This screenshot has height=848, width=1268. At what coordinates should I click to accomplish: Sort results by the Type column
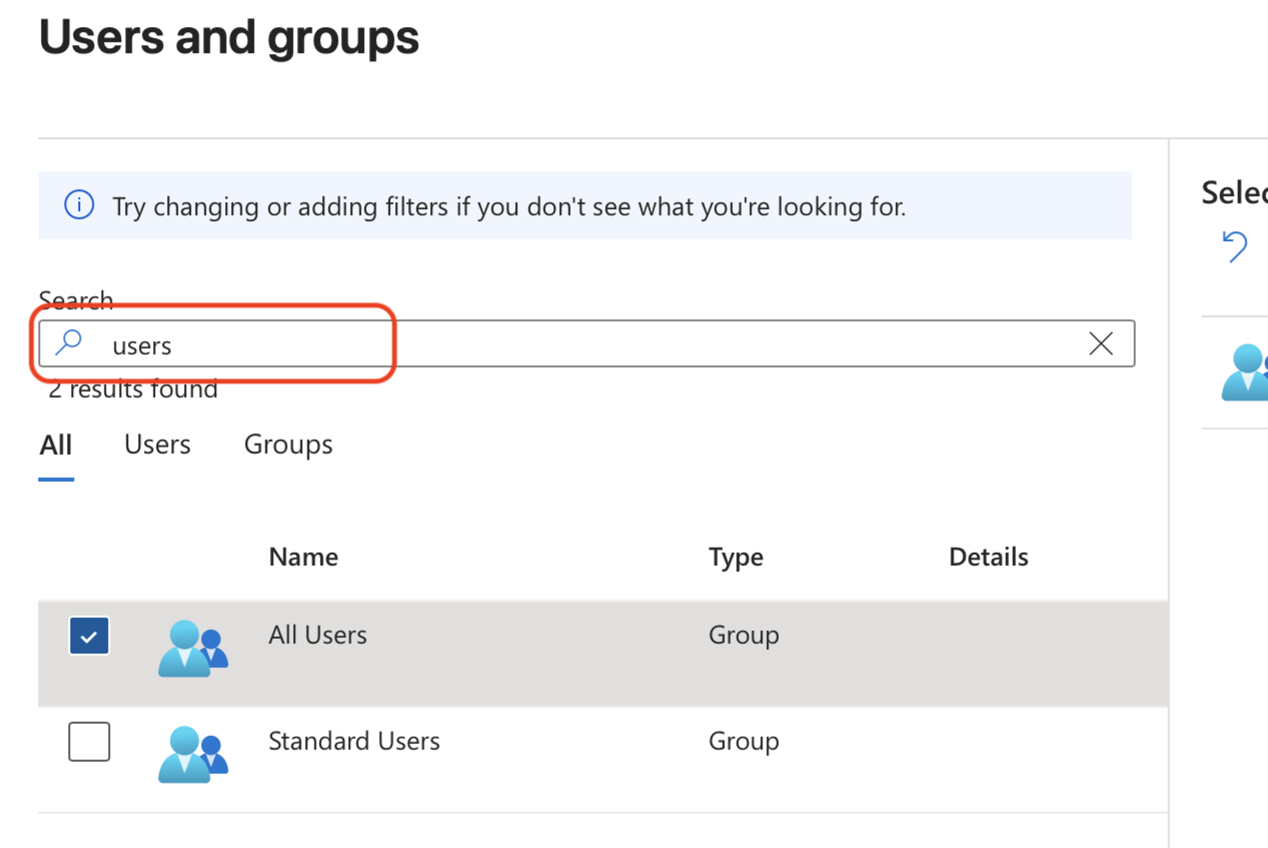(736, 557)
